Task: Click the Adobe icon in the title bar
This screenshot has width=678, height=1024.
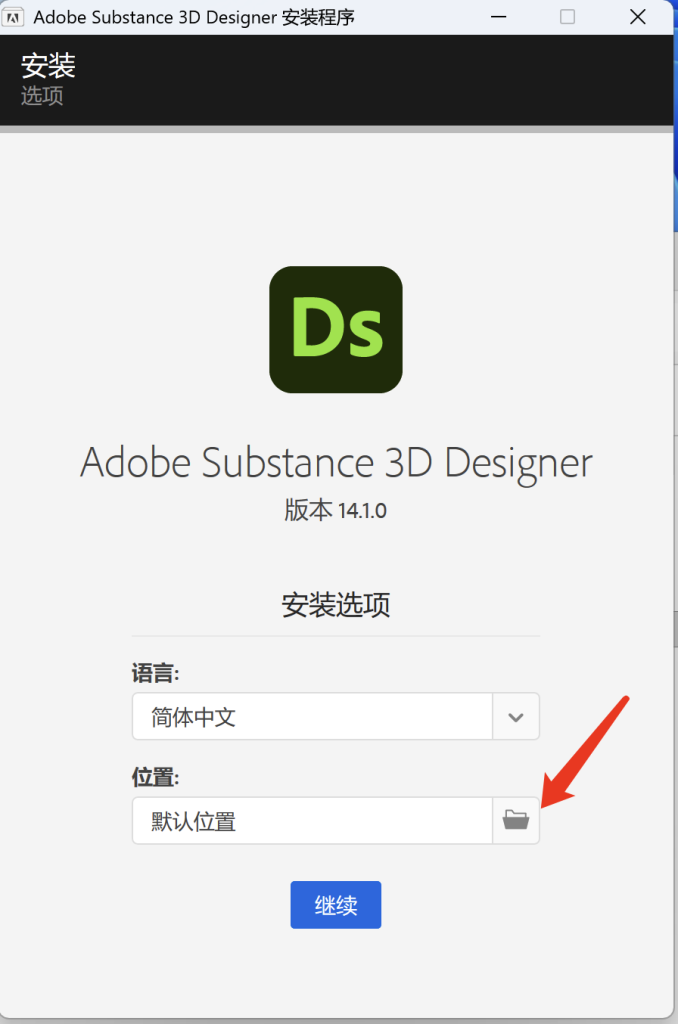Action: 15,17
